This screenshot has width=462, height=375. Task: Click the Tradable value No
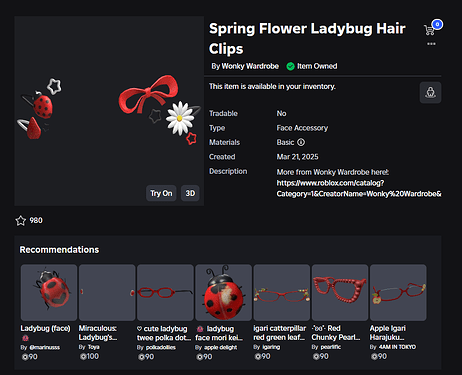(x=281, y=114)
